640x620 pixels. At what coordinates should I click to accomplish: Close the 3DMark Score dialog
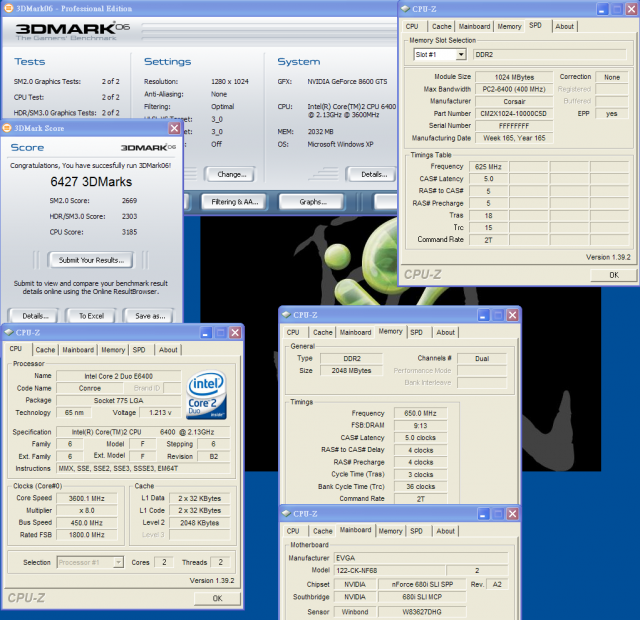(x=174, y=128)
